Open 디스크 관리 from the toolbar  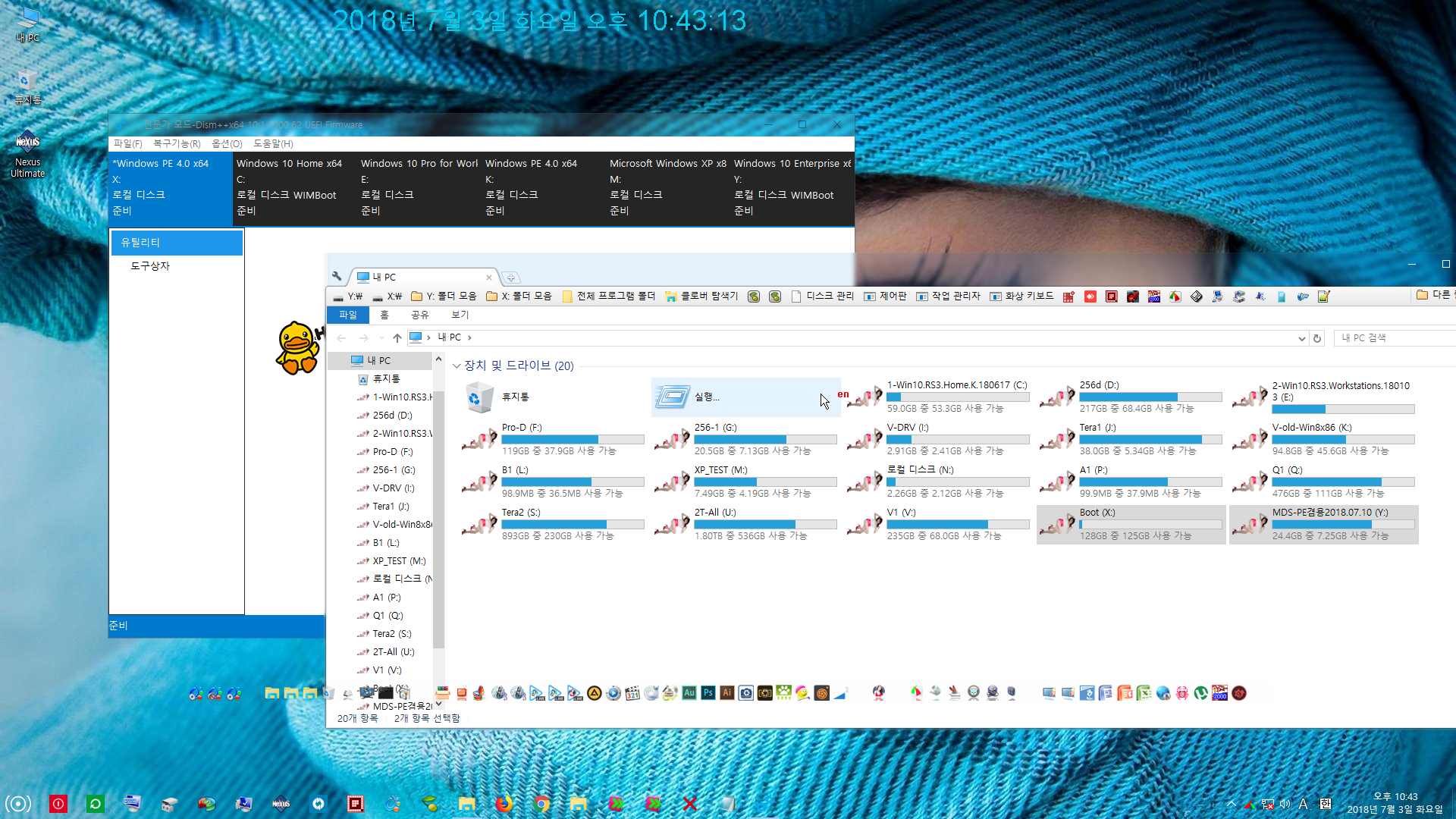(x=823, y=297)
